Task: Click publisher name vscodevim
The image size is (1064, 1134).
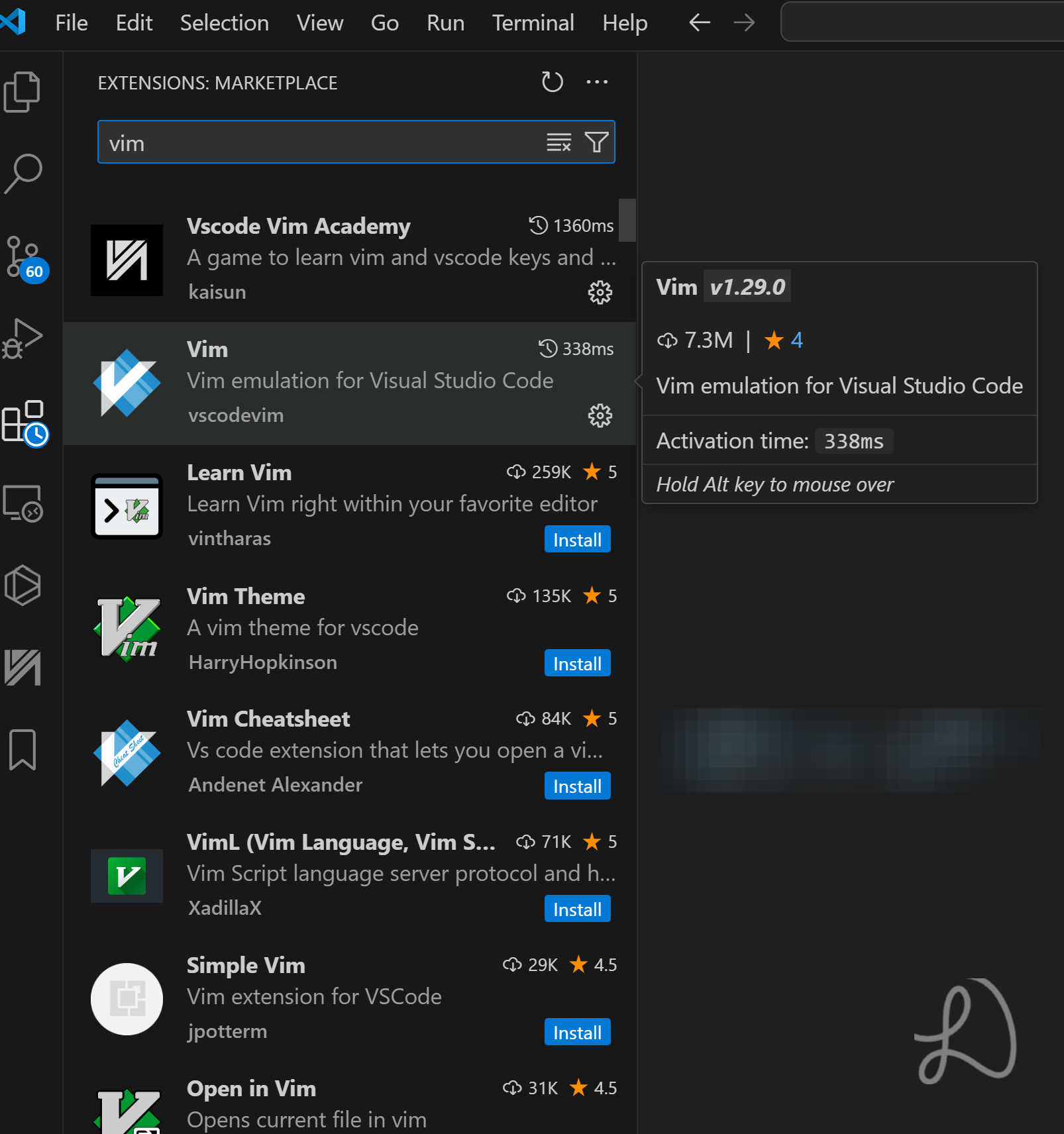Action: [x=236, y=415]
